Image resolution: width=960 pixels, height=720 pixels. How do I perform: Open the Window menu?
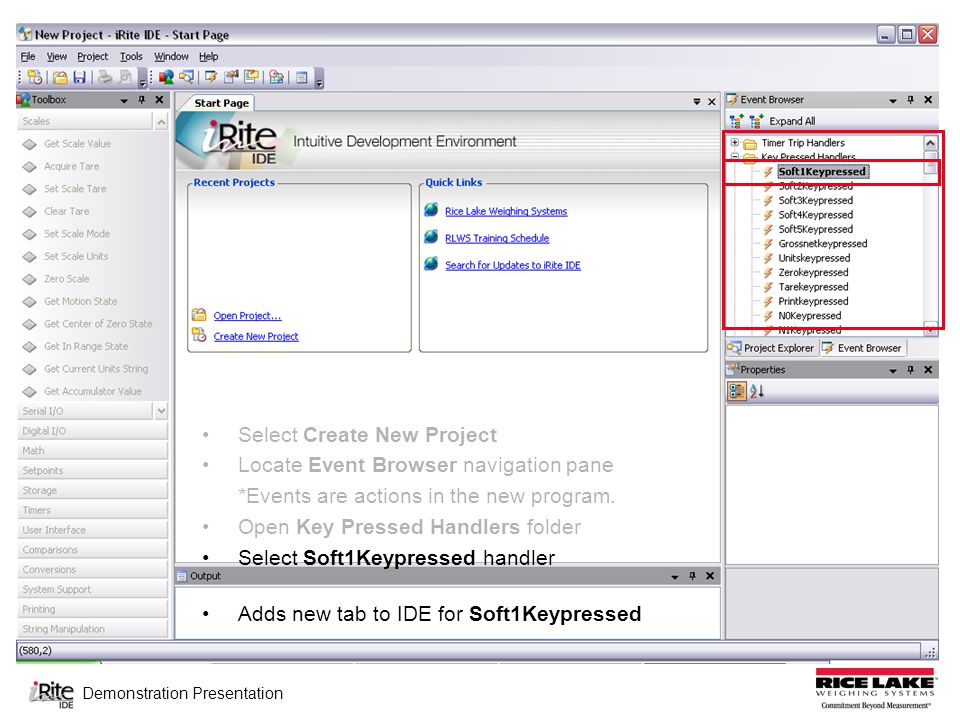click(171, 56)
